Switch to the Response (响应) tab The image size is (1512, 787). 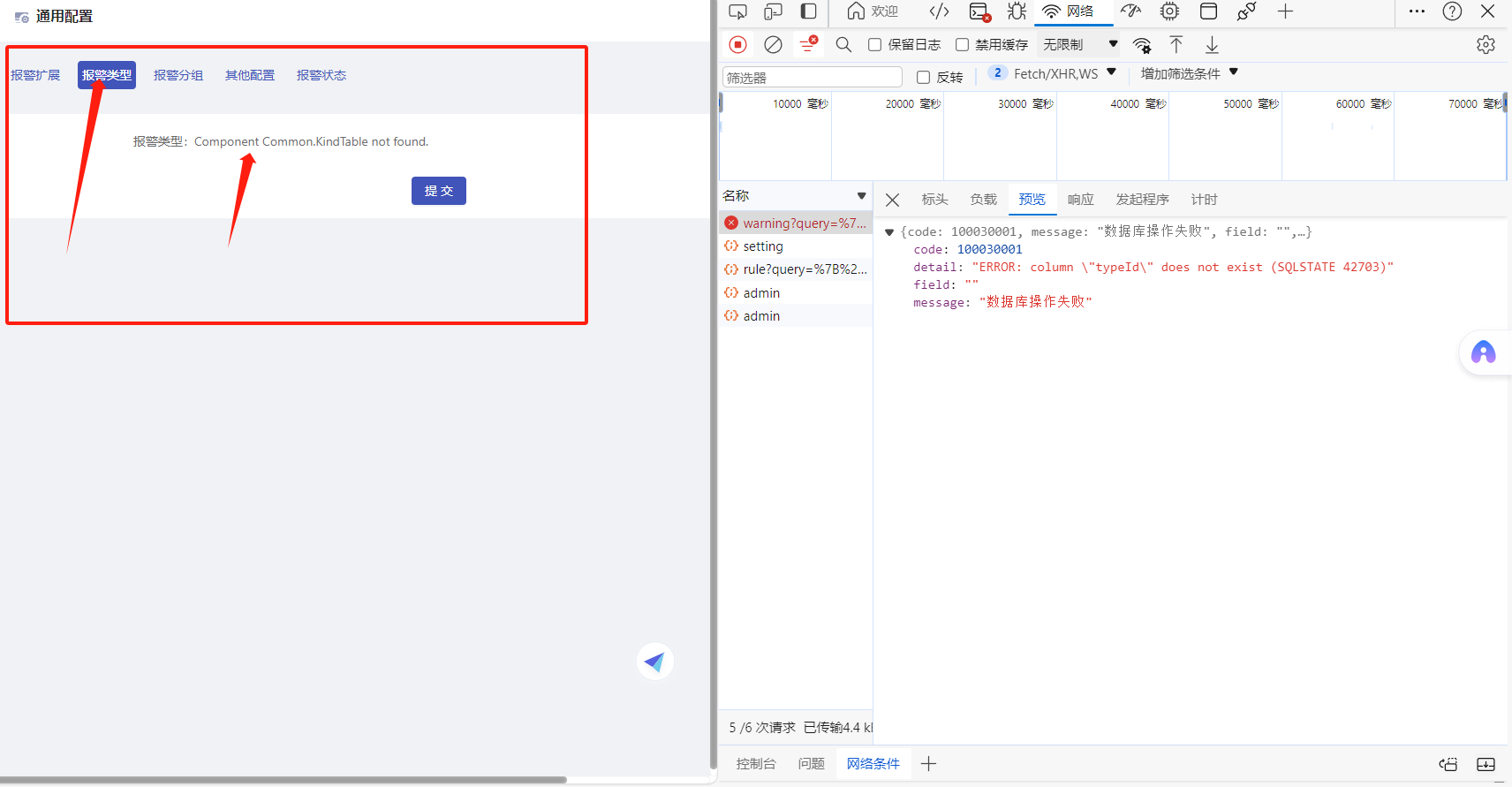[x=1080, y=200]
